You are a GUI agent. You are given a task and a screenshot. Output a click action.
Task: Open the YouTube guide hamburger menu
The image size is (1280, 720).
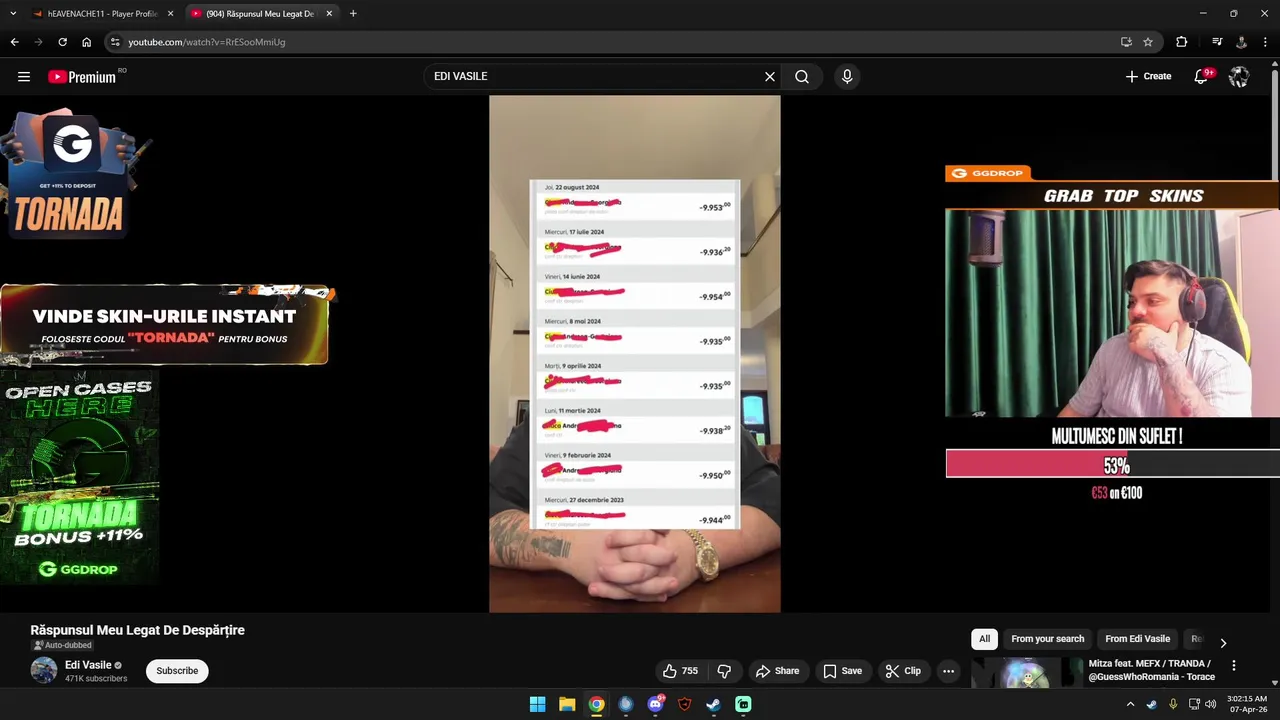24,77
